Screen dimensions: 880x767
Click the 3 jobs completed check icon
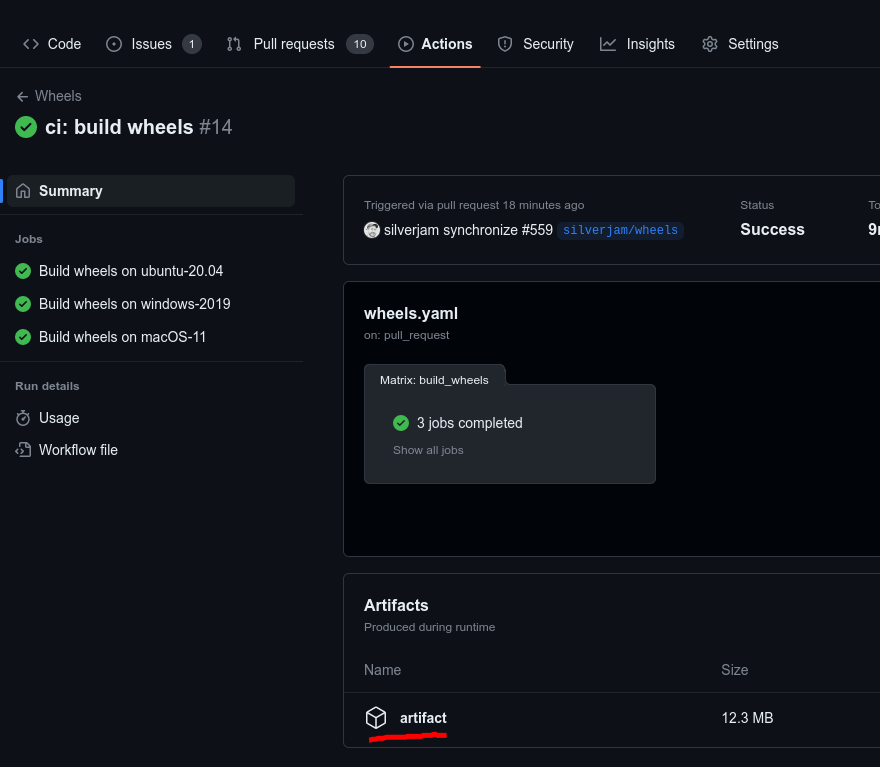(x=401, y=423)
